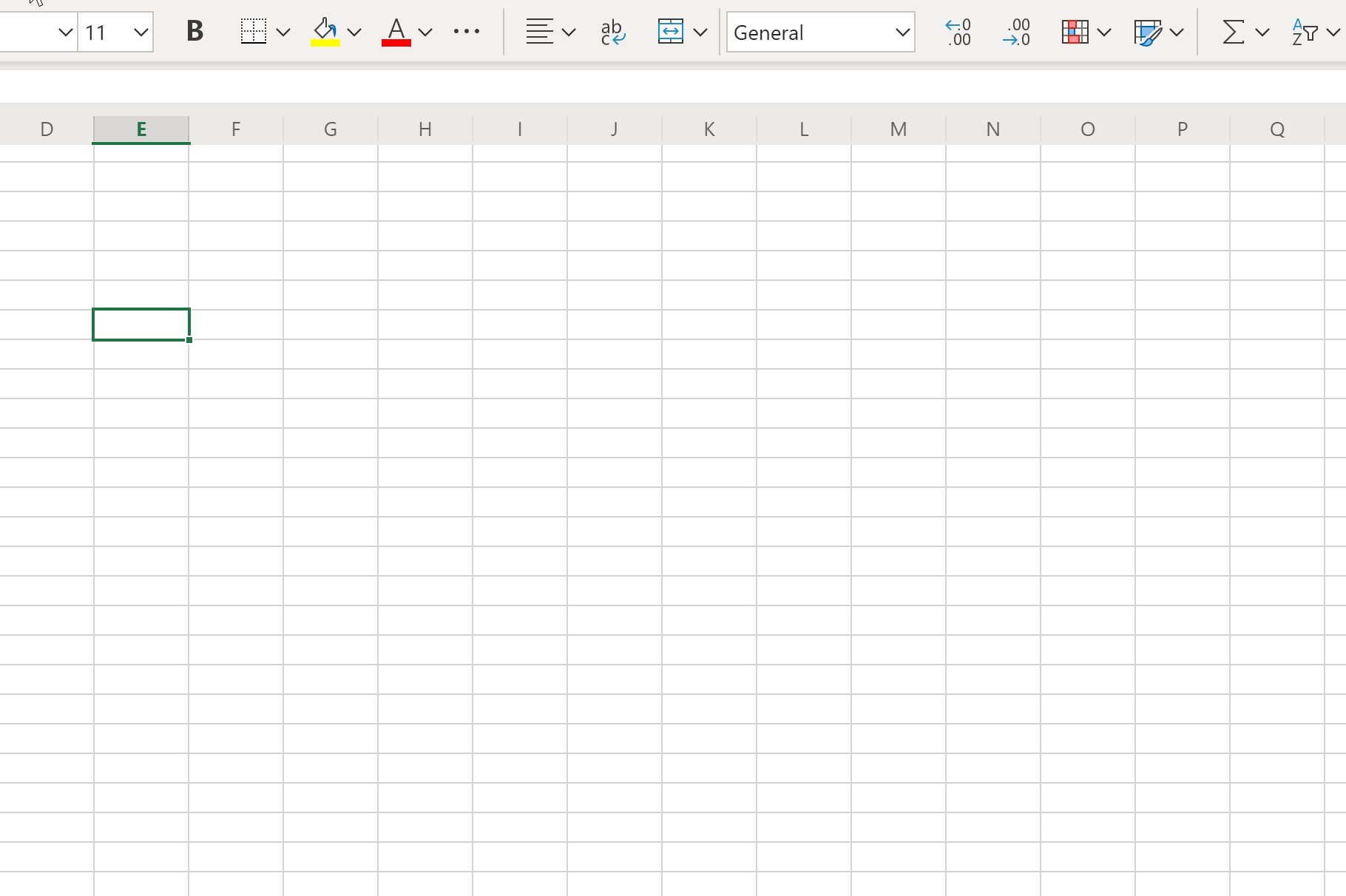The image size is (1346, 896).
Task: Click format as table icon
Action: (x=1147, y=32)
